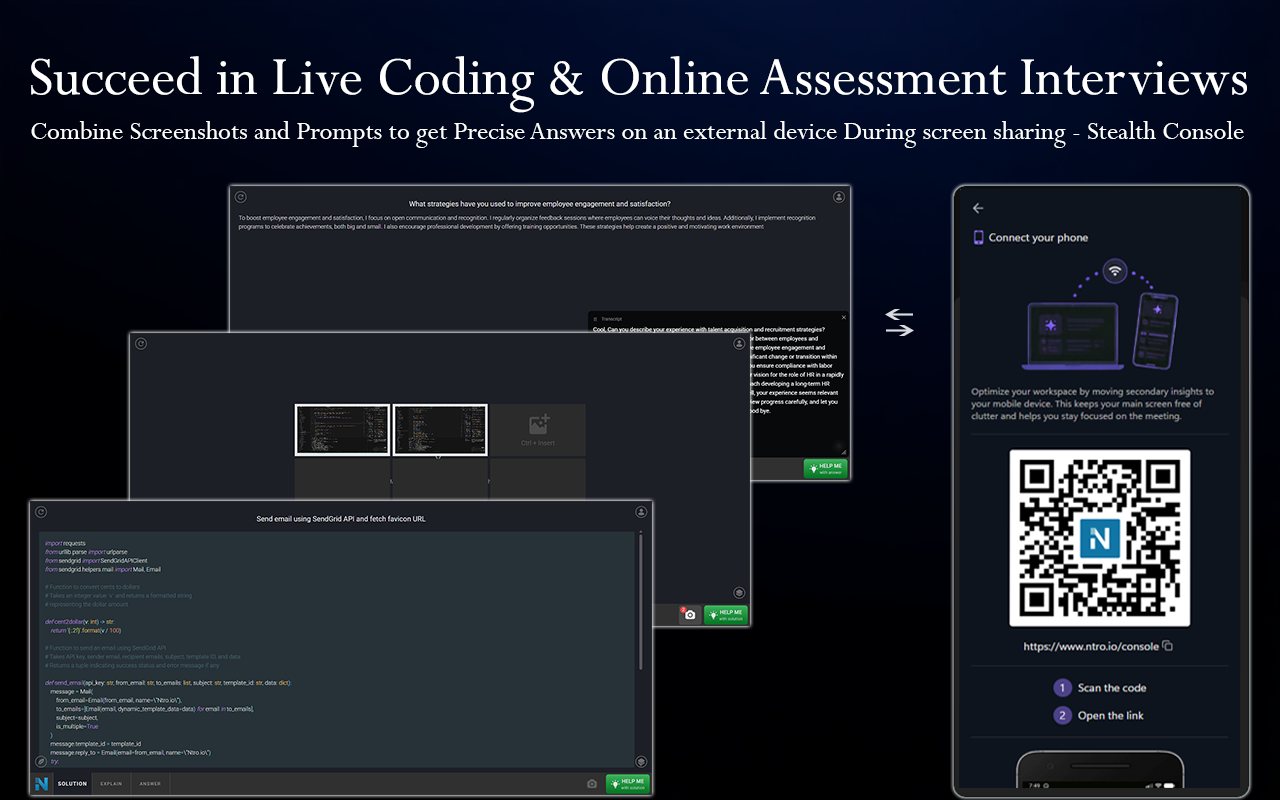The height and width of the screenshot is (800, 1280).
Task: Switch to the EXPLAIN tab
Action: (x=111, y=784)
